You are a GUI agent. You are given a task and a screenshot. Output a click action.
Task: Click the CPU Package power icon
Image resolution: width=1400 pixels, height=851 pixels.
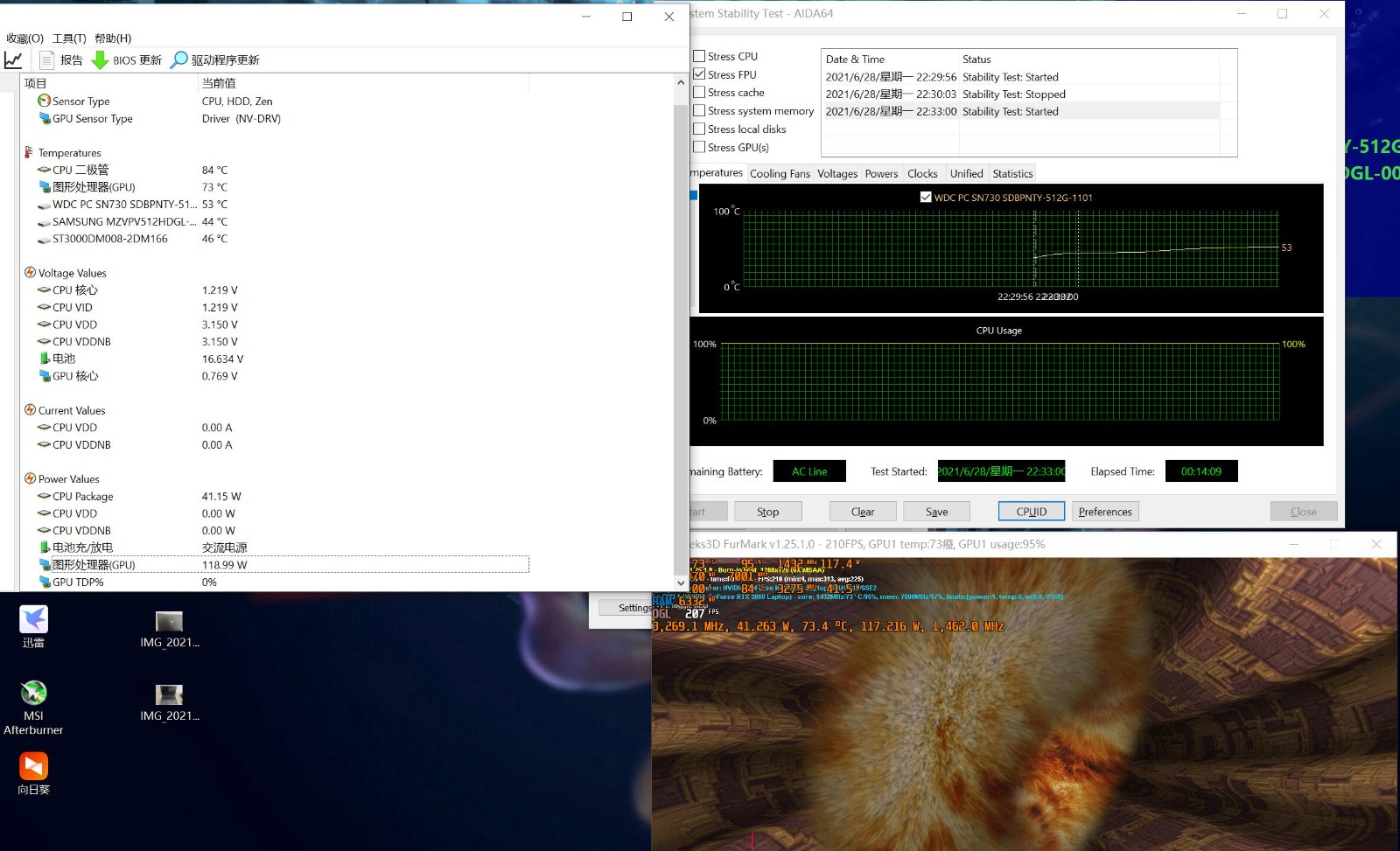click(x=45, y=496)
